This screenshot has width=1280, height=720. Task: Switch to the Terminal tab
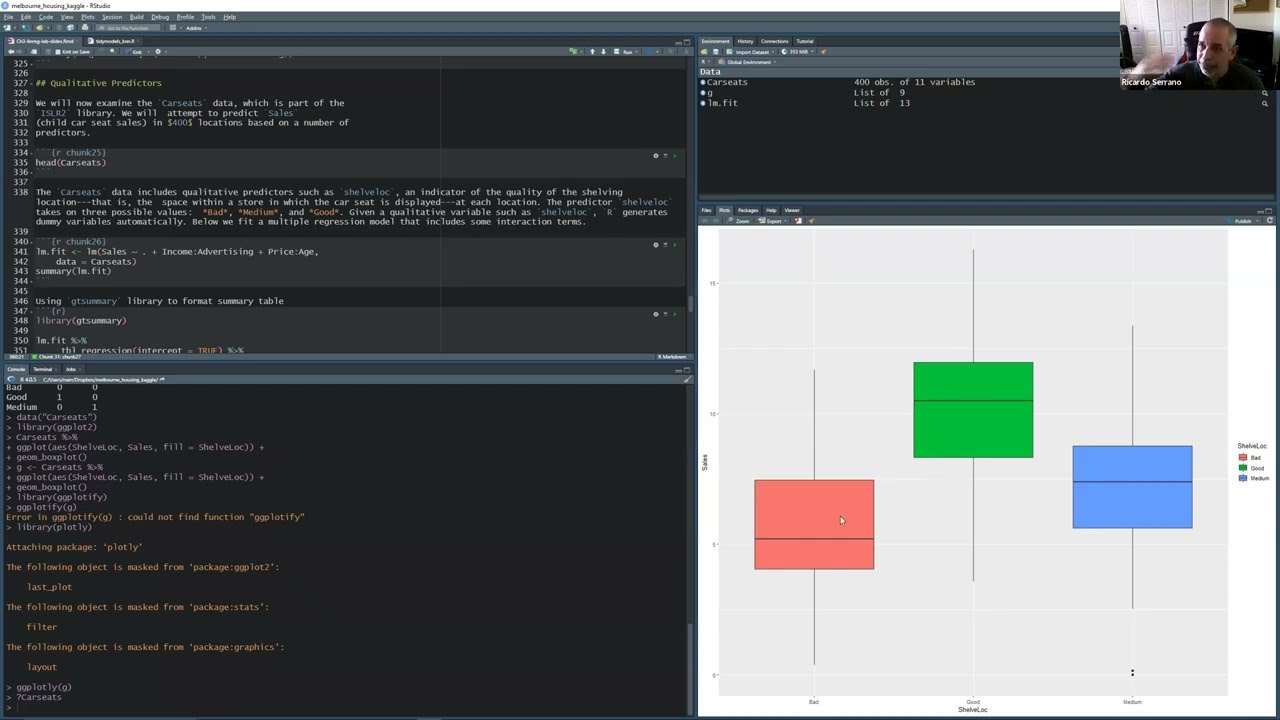[42, 369]
